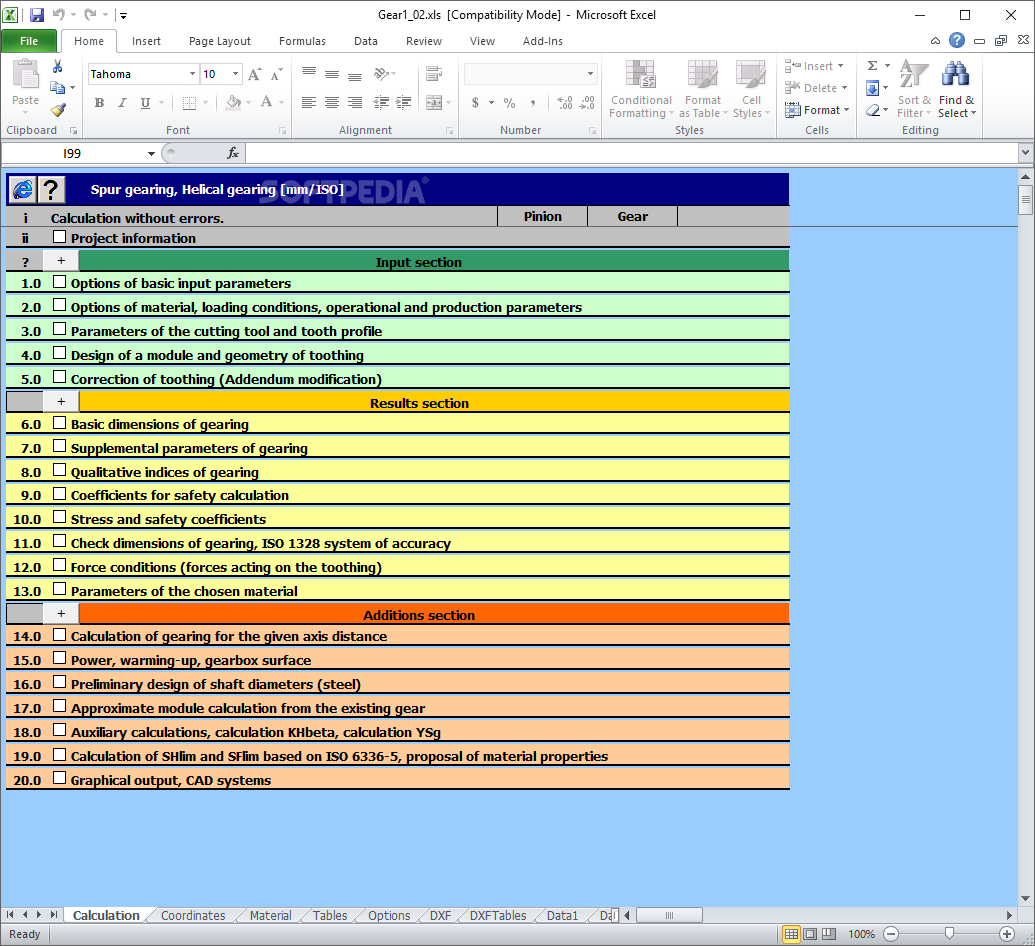Check Graphical output, CAD systems checkbox
The height and width of the screenshot is (946, 1035).
(x=59, y=778)
